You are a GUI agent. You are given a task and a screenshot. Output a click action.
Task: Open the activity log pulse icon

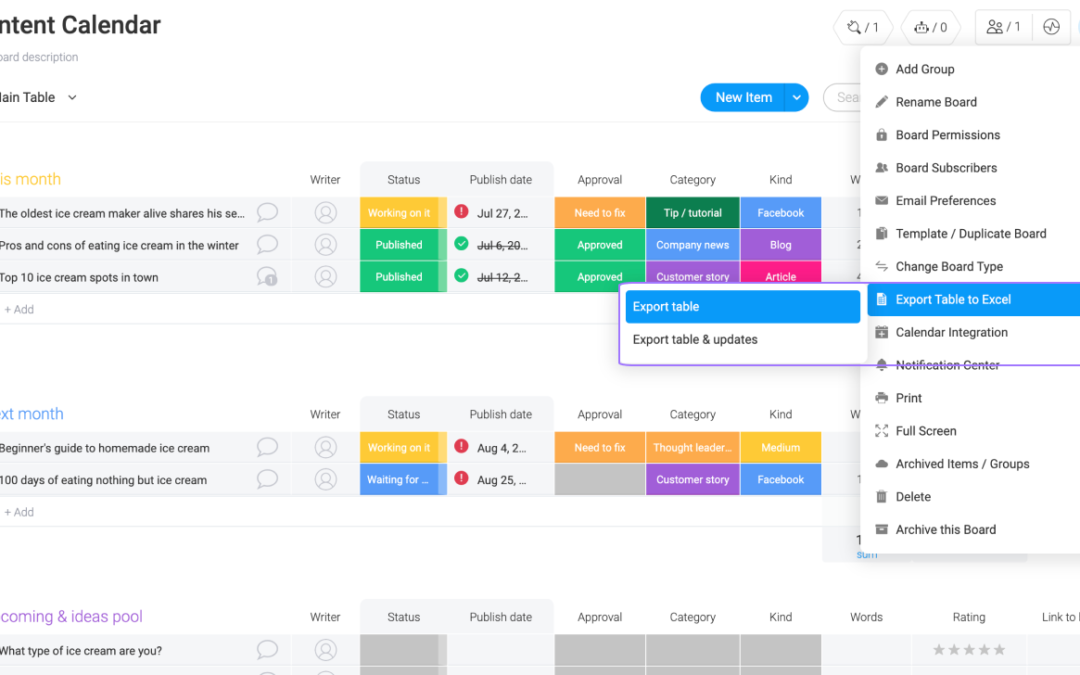1051,28
